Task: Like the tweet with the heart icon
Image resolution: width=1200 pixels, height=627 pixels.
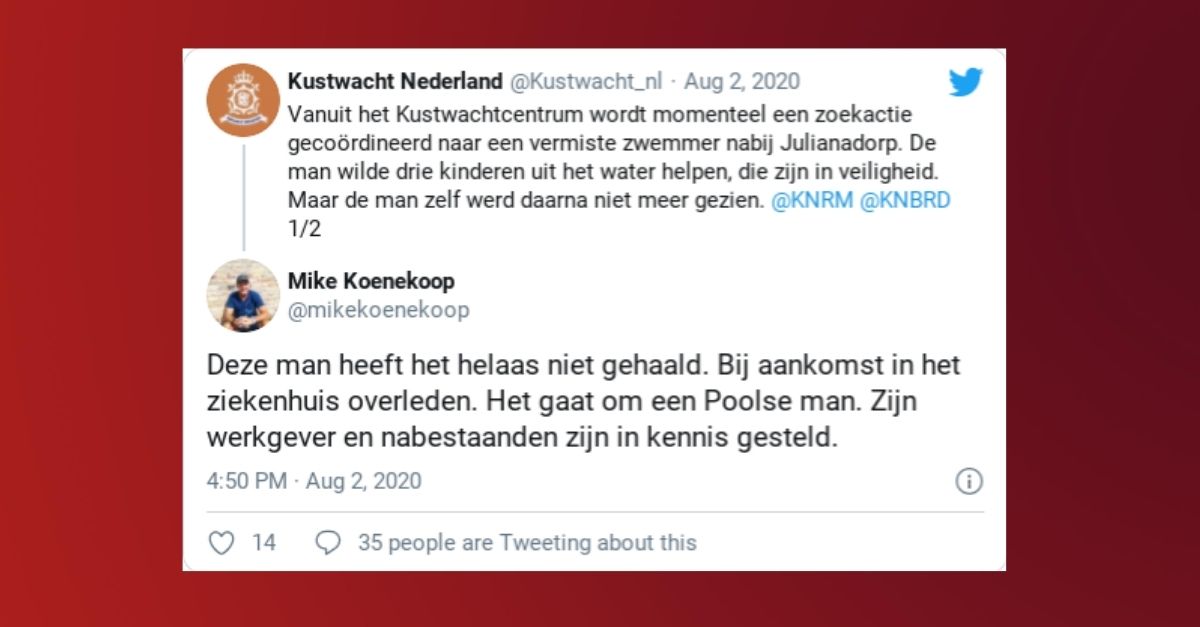Action: (221, 542)
